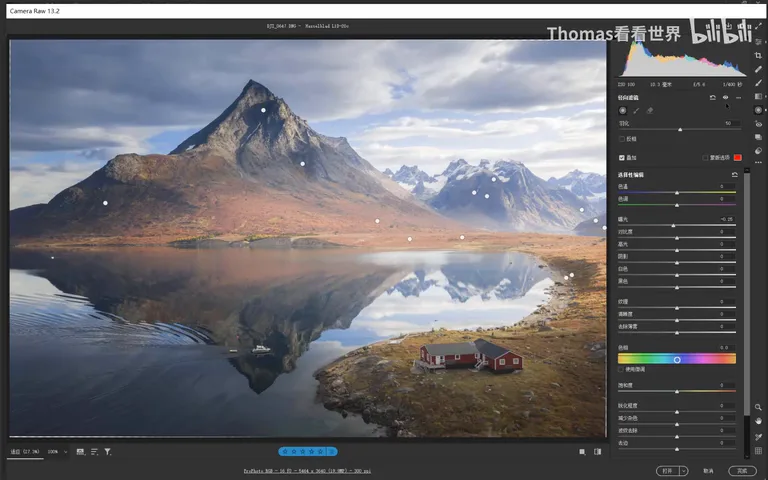Select the Spot Removal tool

point(758,69)
